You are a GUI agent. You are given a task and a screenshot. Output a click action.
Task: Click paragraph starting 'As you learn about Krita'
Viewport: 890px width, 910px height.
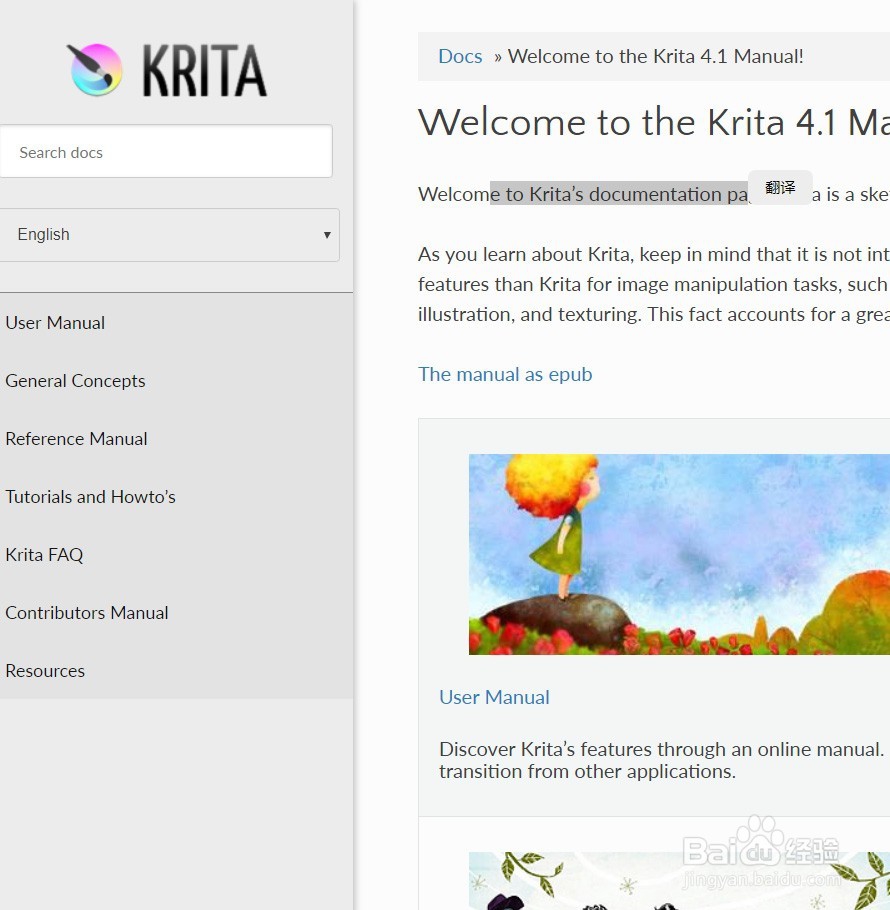pyautogui.click(x=654, y=284)
